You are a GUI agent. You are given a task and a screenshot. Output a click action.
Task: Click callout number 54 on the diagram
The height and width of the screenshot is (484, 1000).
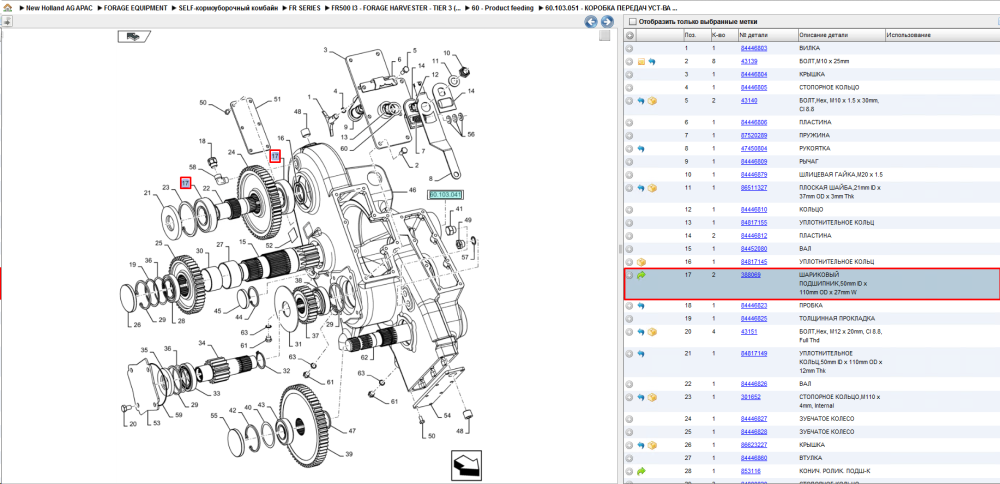pyautogui.click(x=447, y=414)
